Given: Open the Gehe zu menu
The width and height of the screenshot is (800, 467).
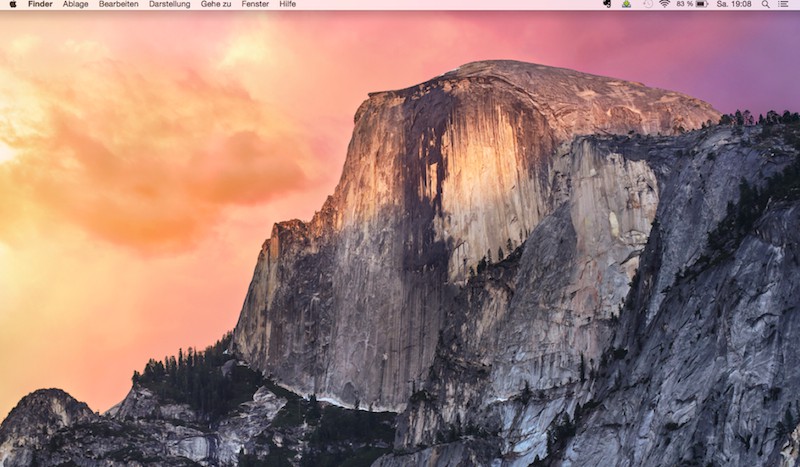Looking at the screenshot, I should point(216,4).
